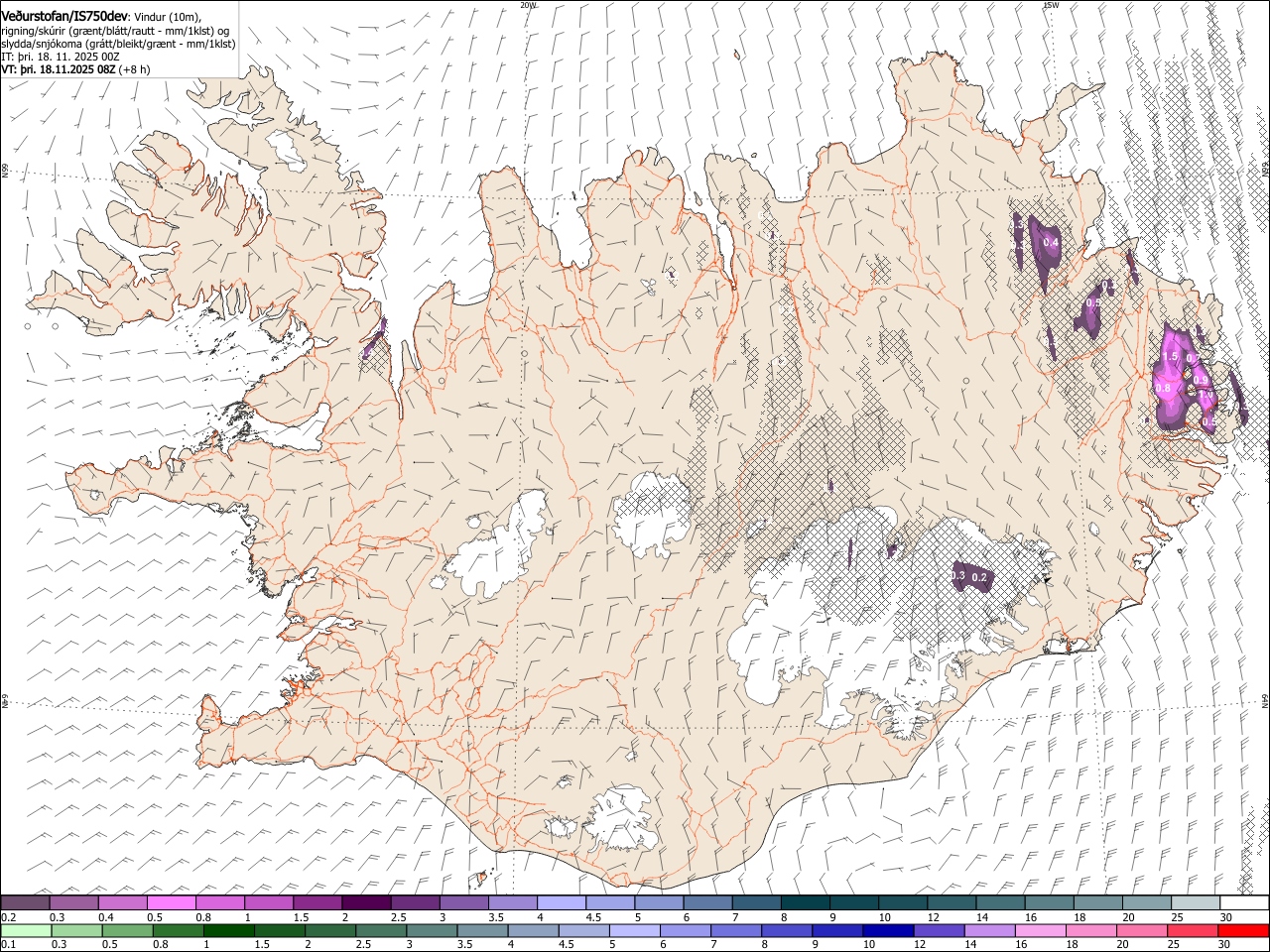1270x952 pixels.
Task: Pick the light lavender swatch starting at 4, top row
Action: click(x=562, y=902)
